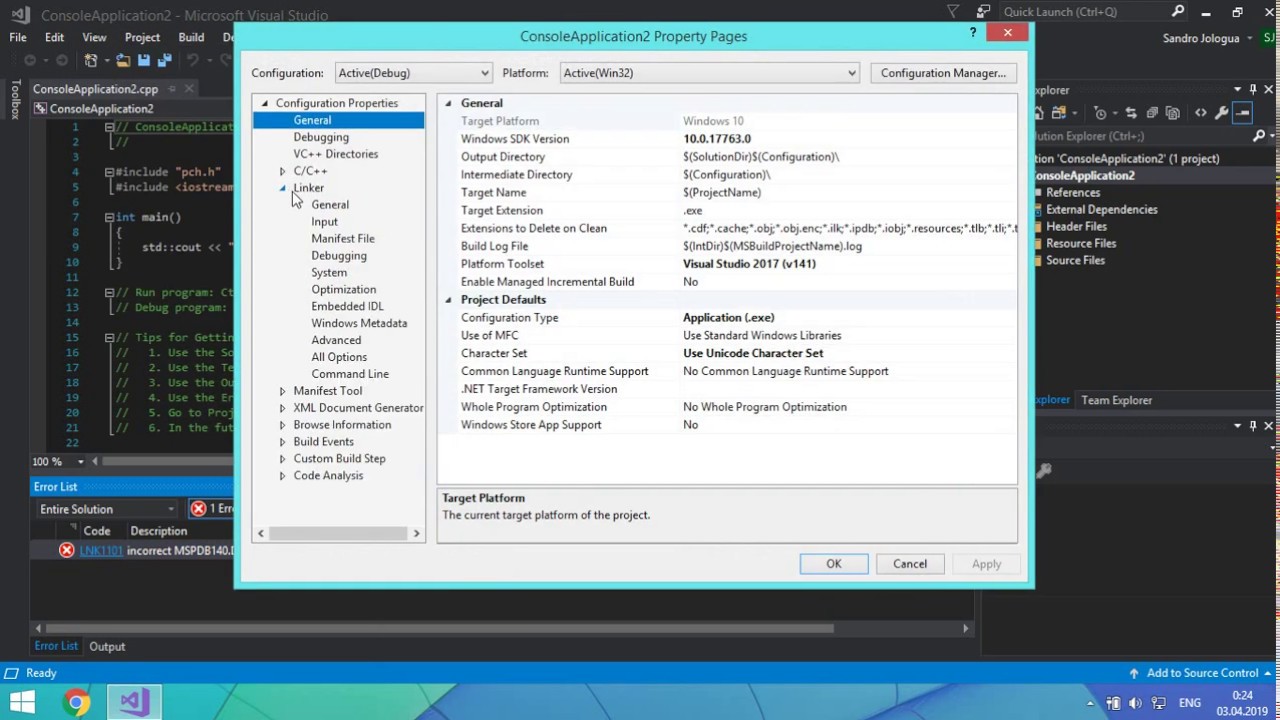Select Linker General tree item

[330, 205]
